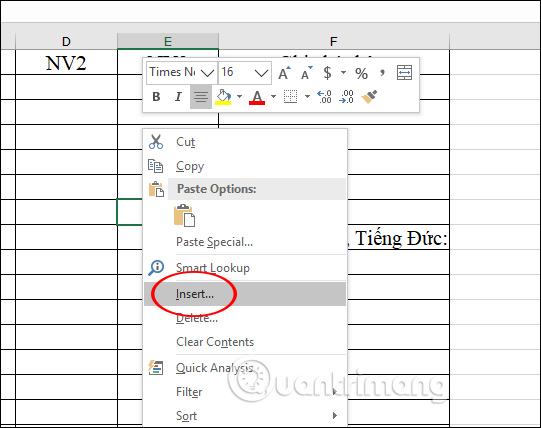The height and width of the screenshot is (428, 541).
Task: Click Decrease Decimal icon
Action: click(346, 97)
